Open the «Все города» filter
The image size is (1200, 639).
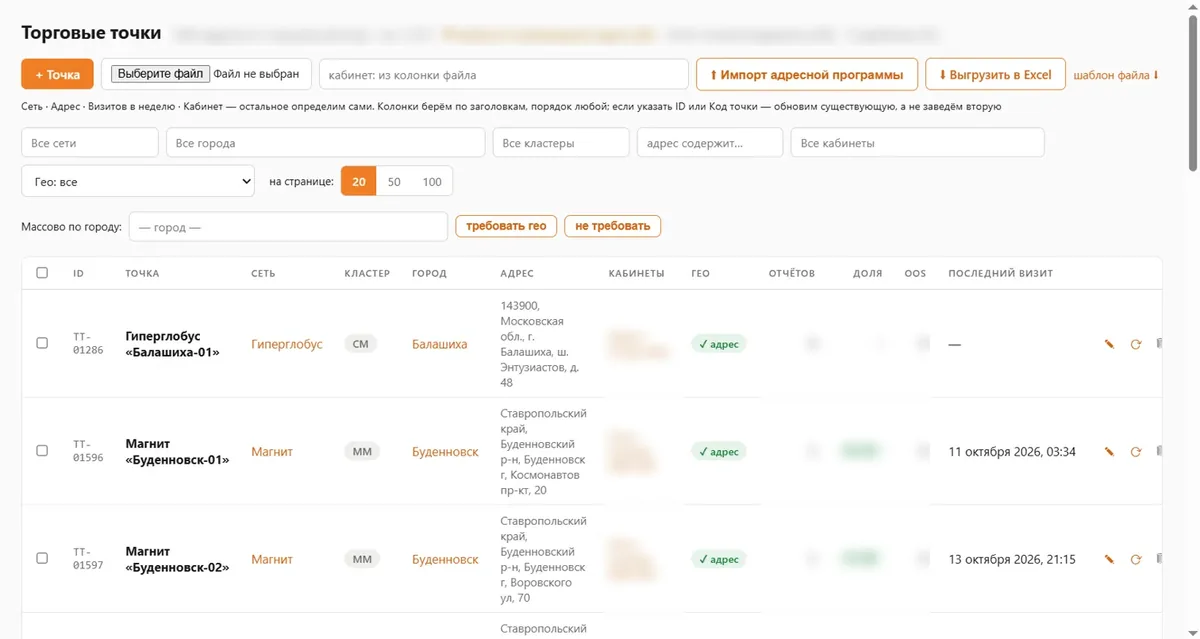tap(325, 143)
